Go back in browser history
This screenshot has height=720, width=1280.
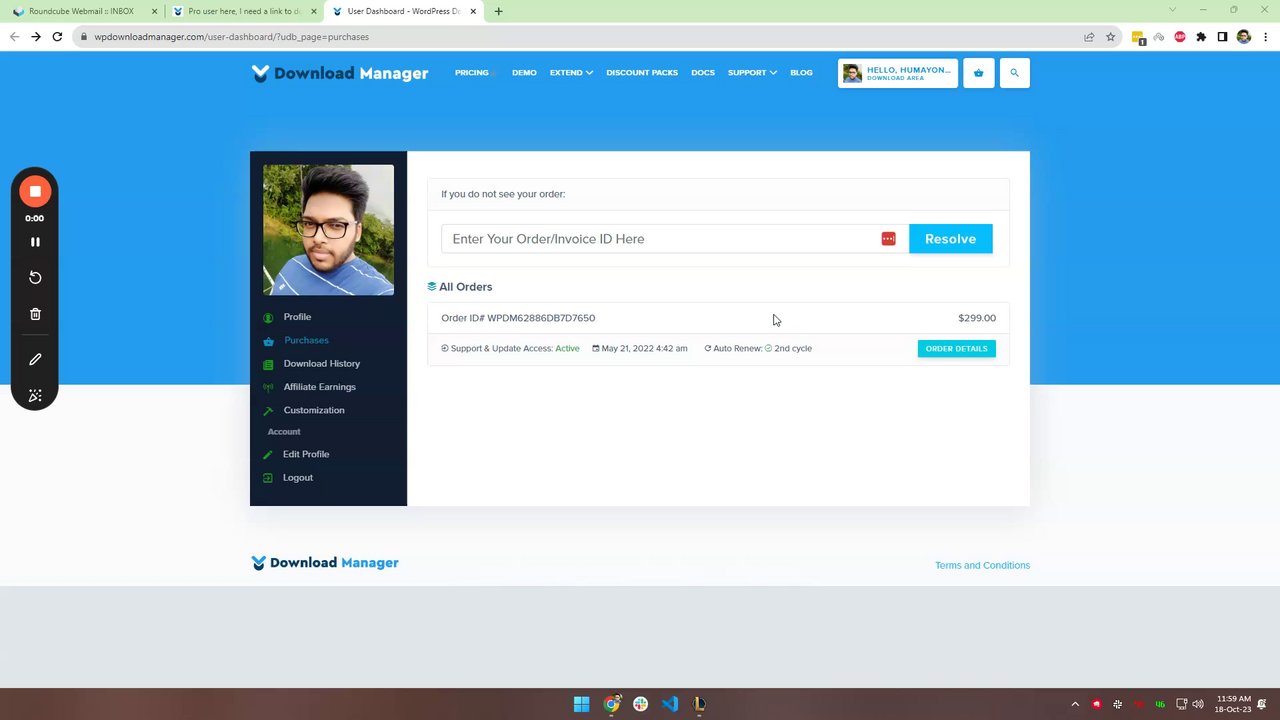click(14, 37)
